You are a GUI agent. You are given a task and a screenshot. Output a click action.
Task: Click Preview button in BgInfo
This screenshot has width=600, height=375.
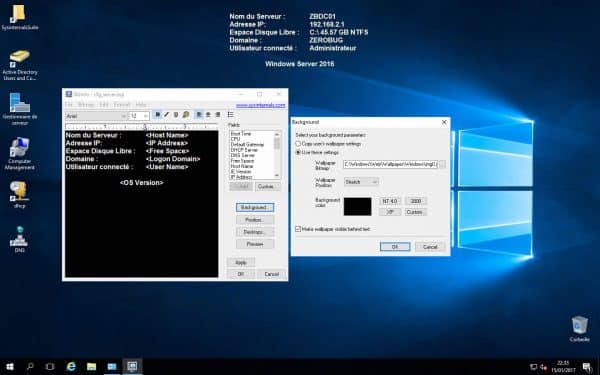pos(255,244)
